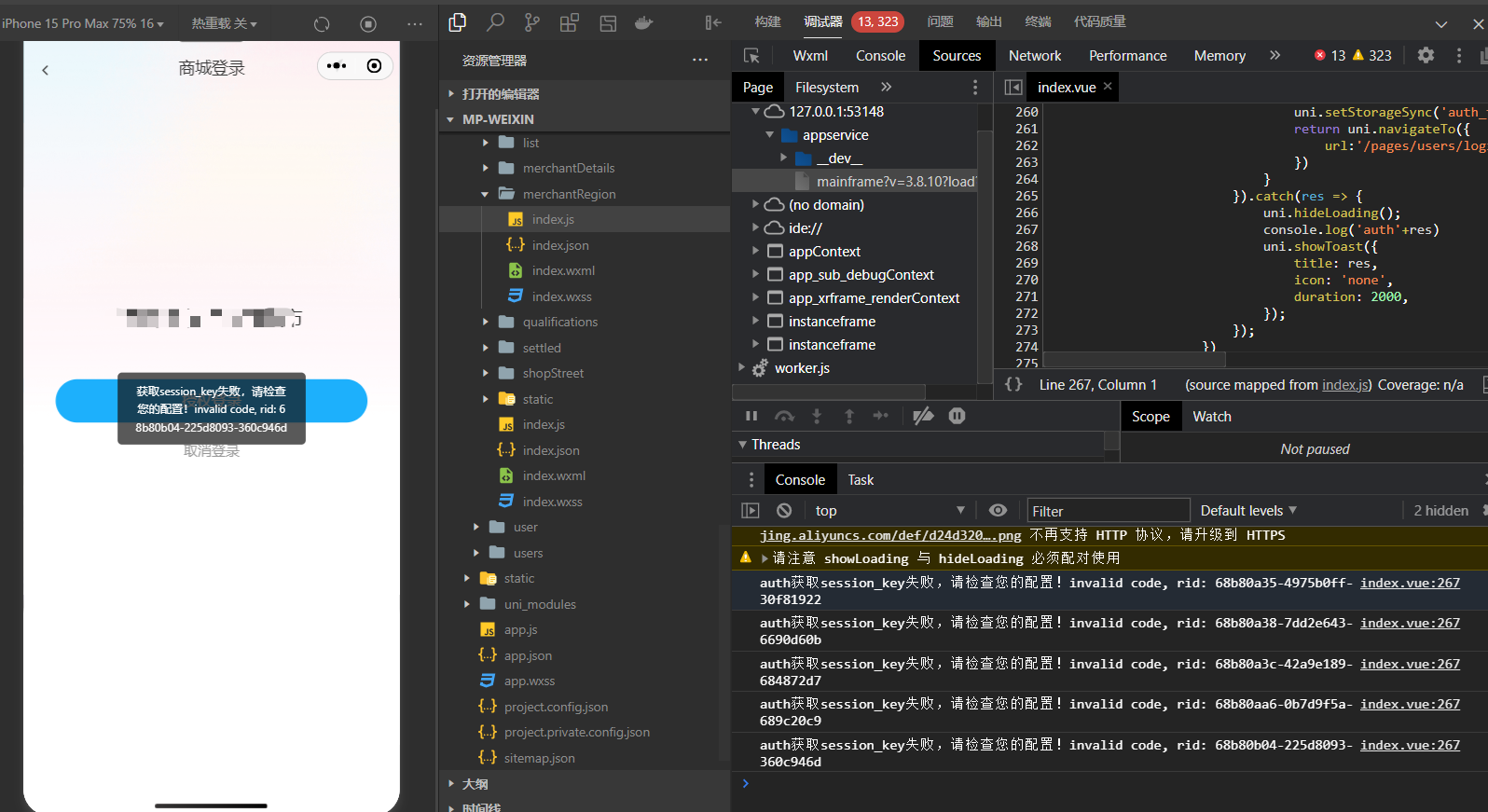
Task: Collapse the merchantRegion folder
Action: click(486, 194)
